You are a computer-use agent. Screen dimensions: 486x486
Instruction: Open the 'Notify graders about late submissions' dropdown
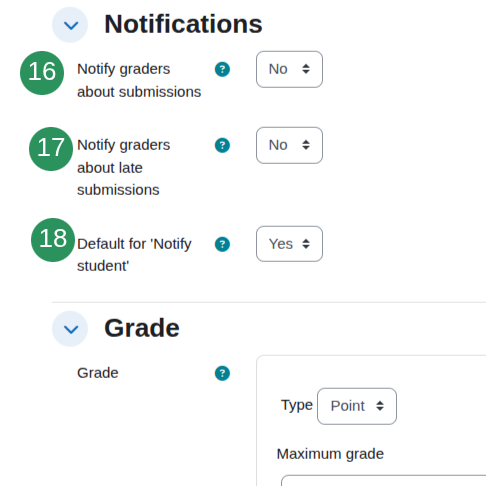click(x=289, y=145)
